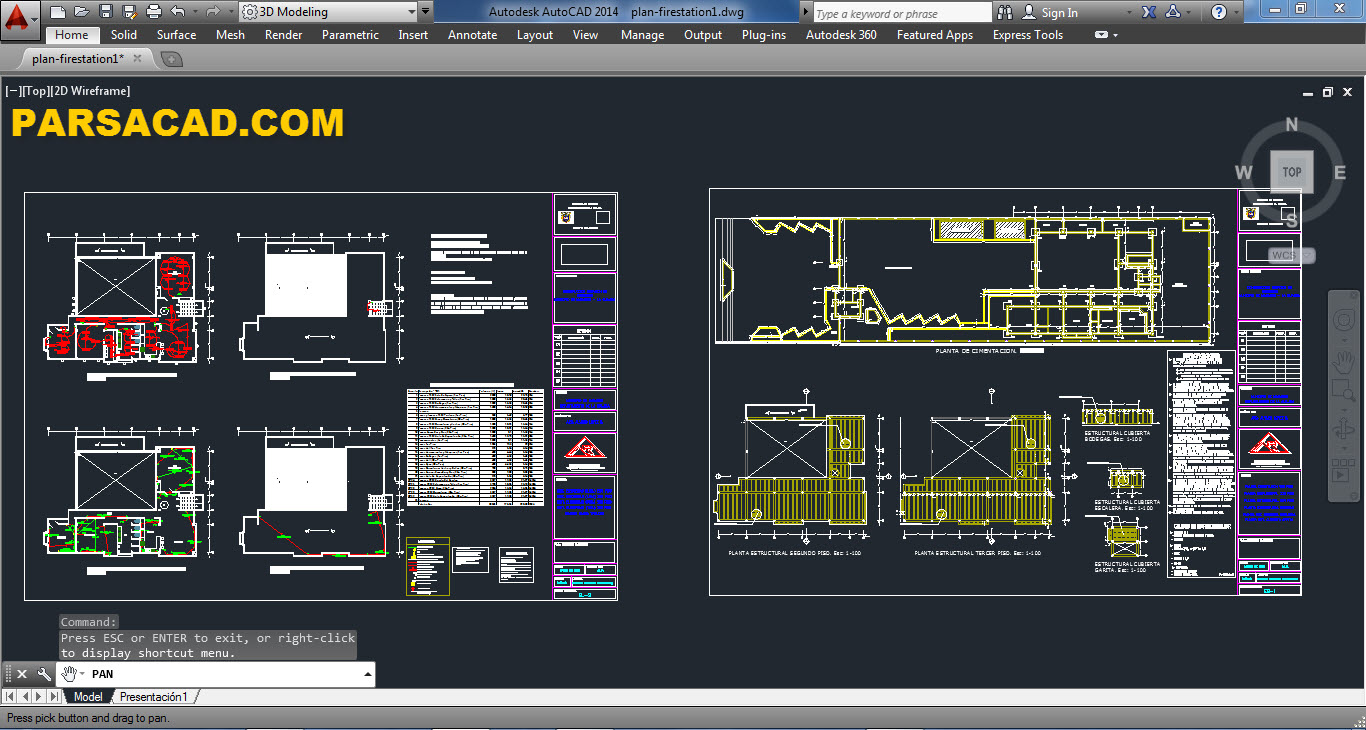Image resolution: width=1366 pixels, height=730 pixels.
Task: Click the ShowMotion icon on navigation bar
Action: (x=1342, y=469)
